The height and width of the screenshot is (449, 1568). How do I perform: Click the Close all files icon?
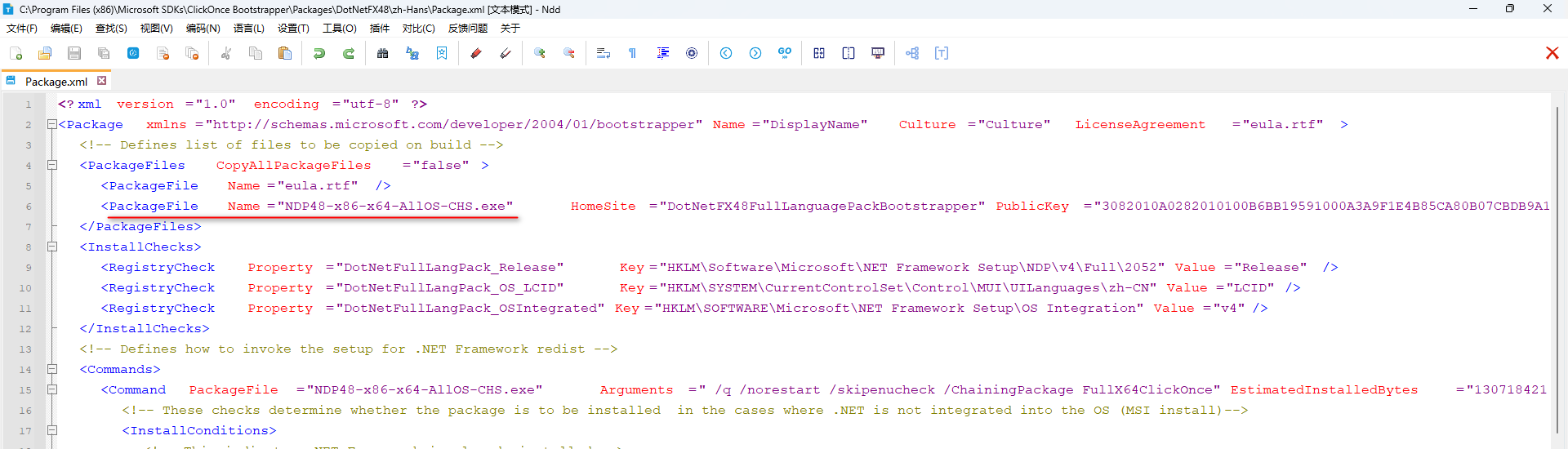[x=192, y=53]
